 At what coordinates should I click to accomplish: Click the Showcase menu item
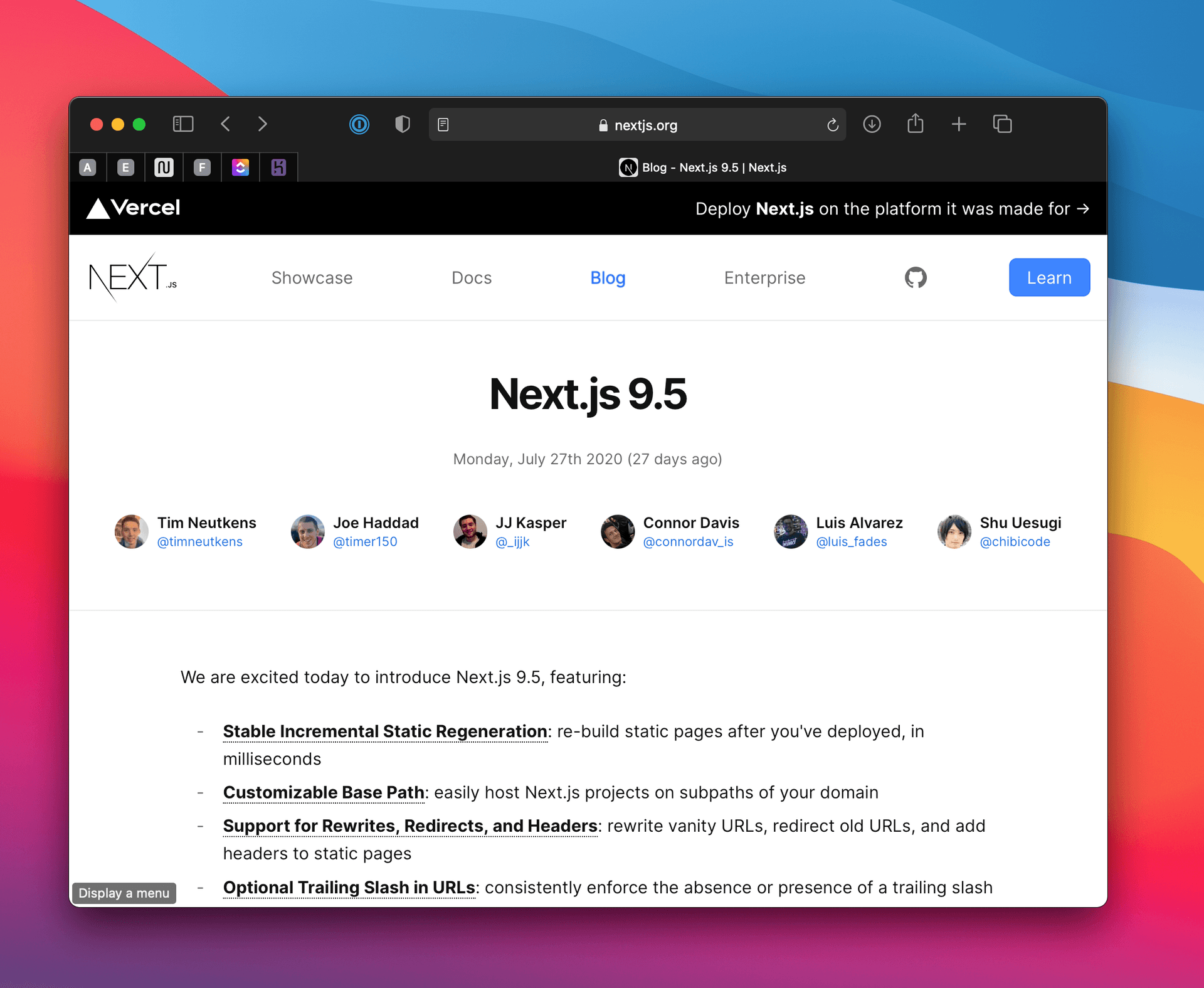pos(311,278)
